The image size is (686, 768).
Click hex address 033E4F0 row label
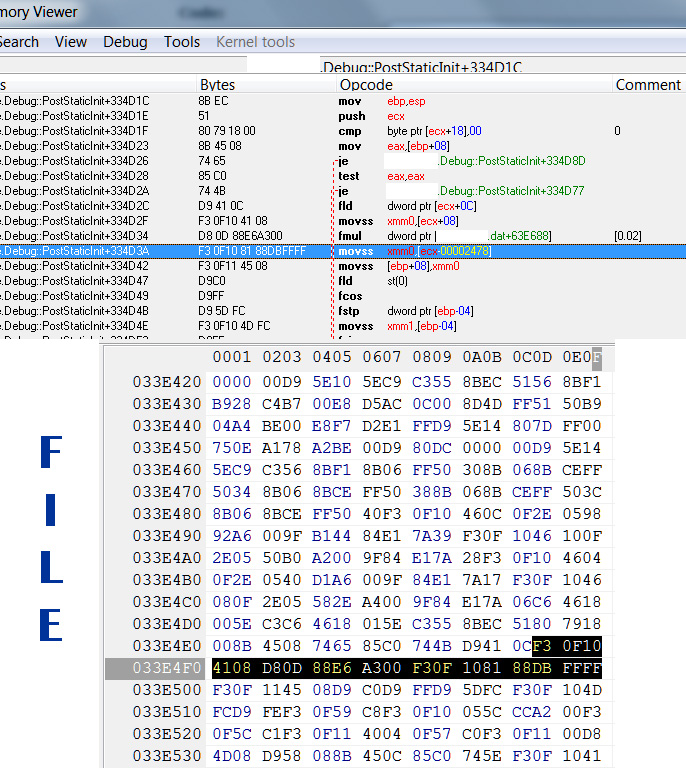pos(166,668)
